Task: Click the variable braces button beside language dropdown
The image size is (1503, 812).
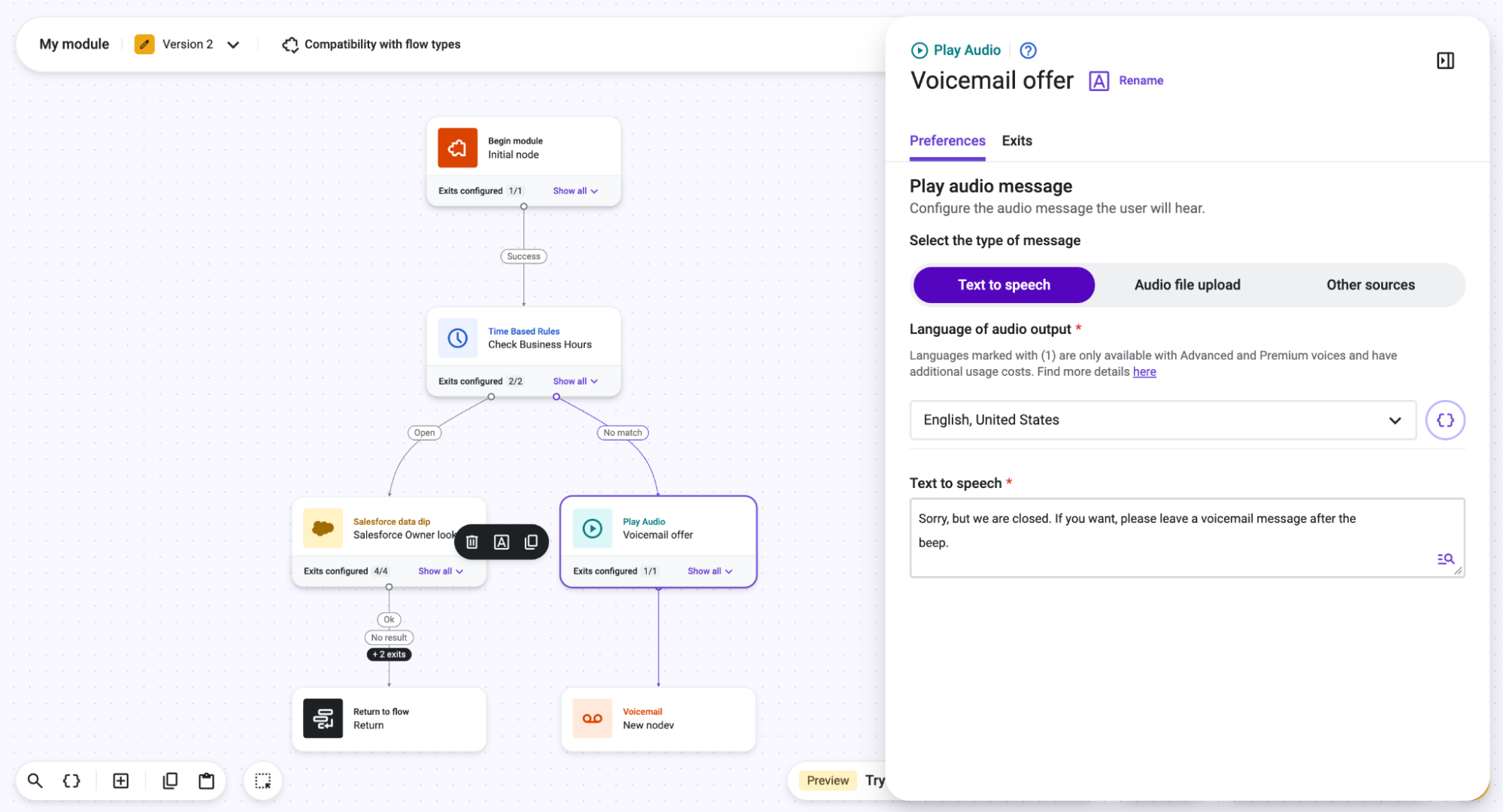Action: 1445,420
